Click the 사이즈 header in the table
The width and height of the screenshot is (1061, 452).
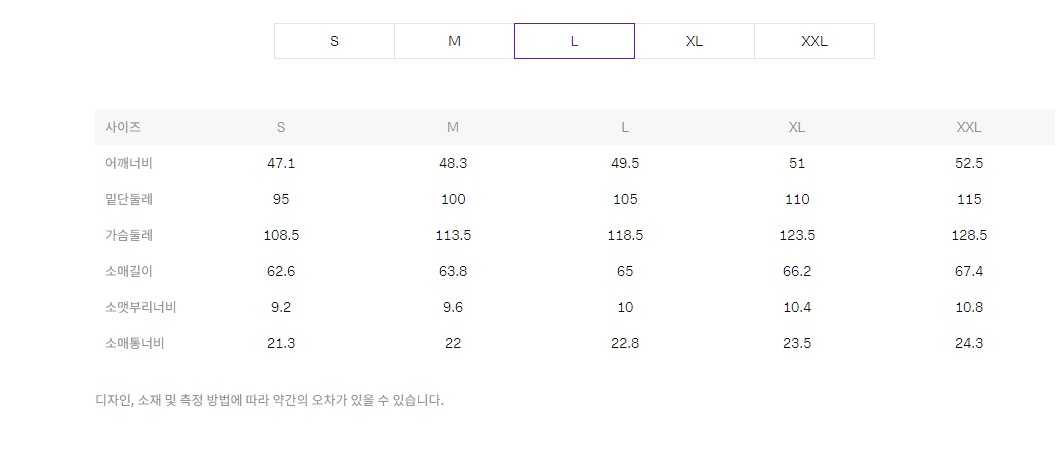click(123, 127)
